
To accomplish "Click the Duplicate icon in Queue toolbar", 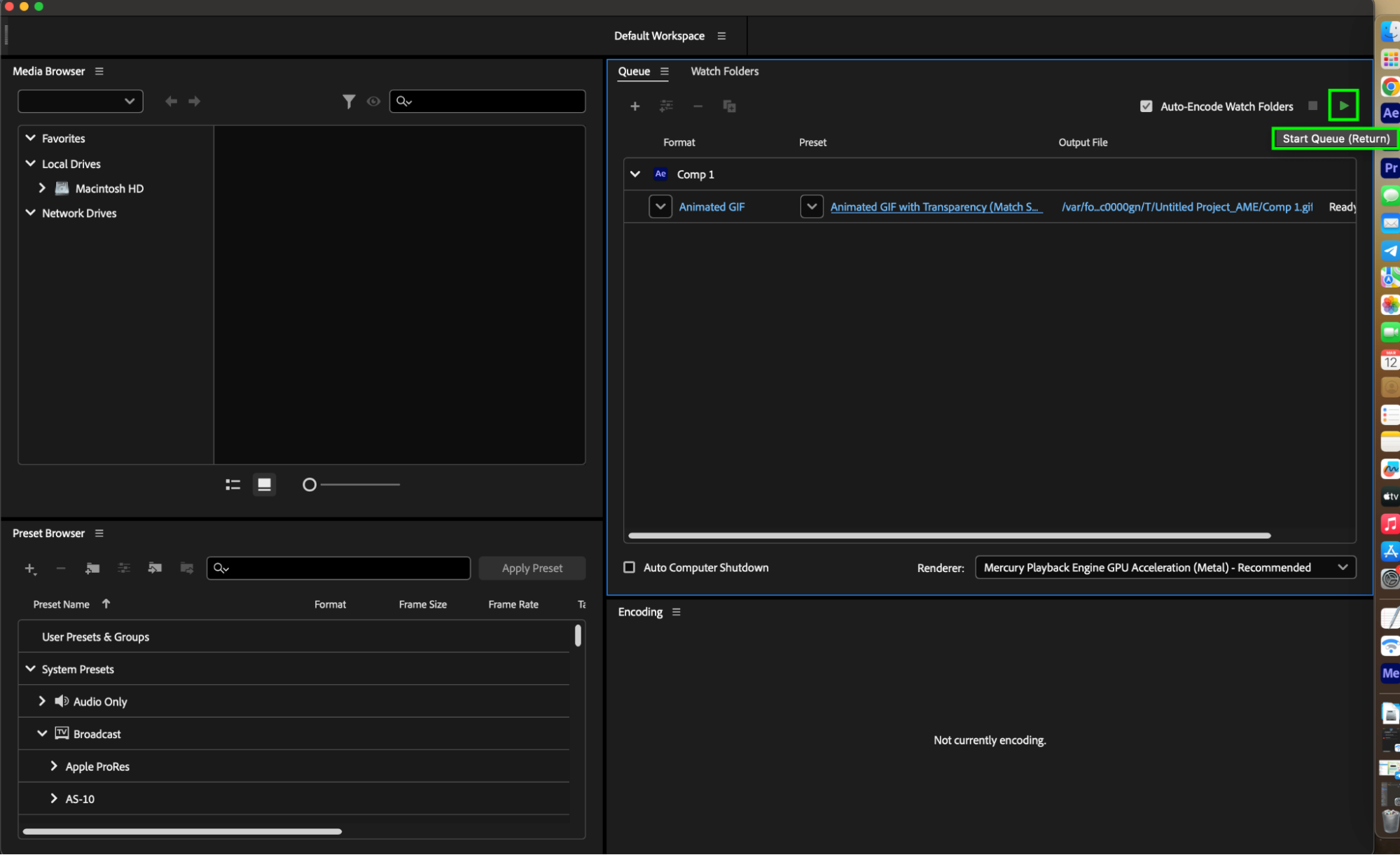I will coord(729,106).
